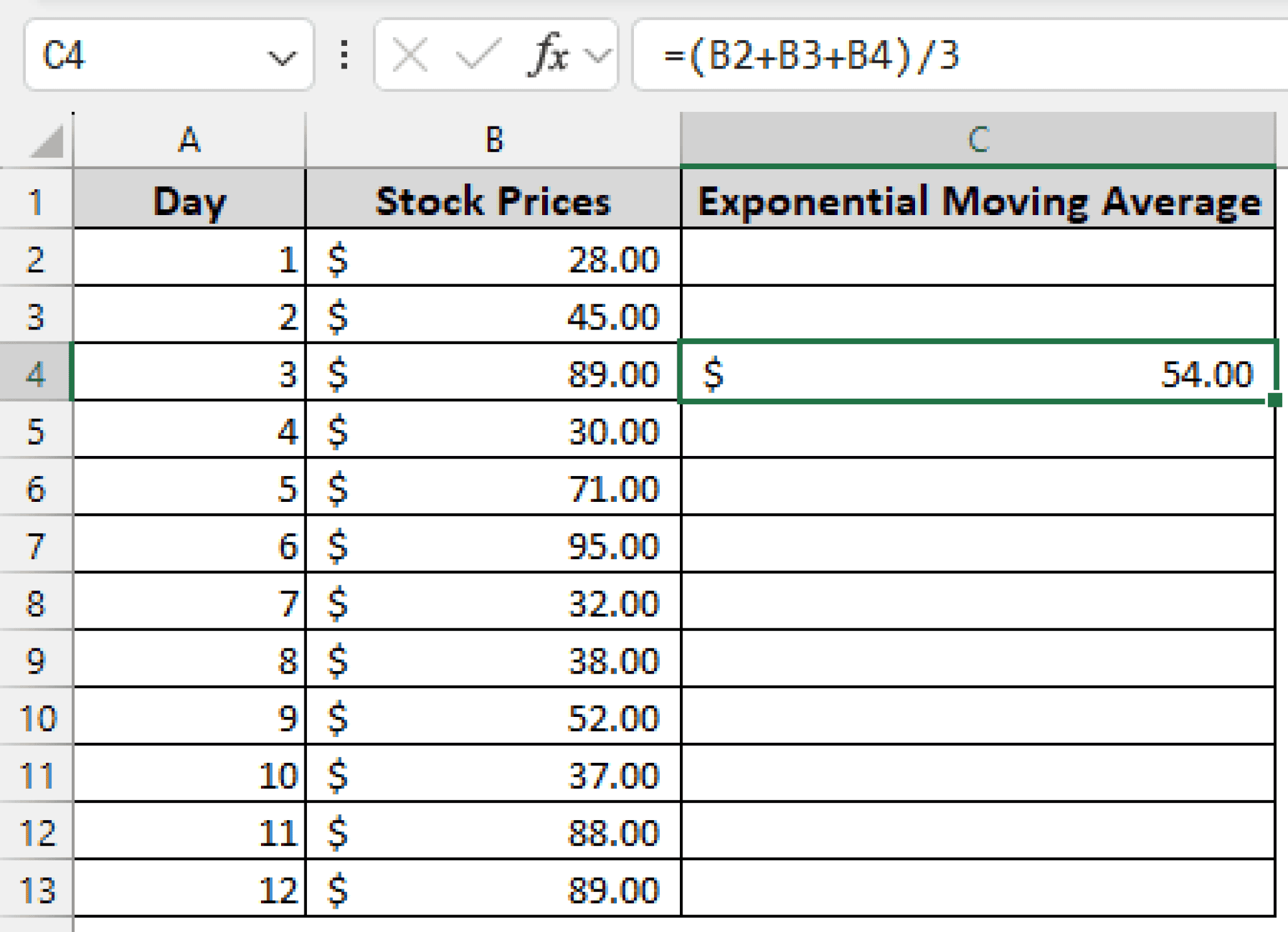Click the Enter checkmark icon in formula bar
1288x932 pixels.
click(x=478, y=55)
